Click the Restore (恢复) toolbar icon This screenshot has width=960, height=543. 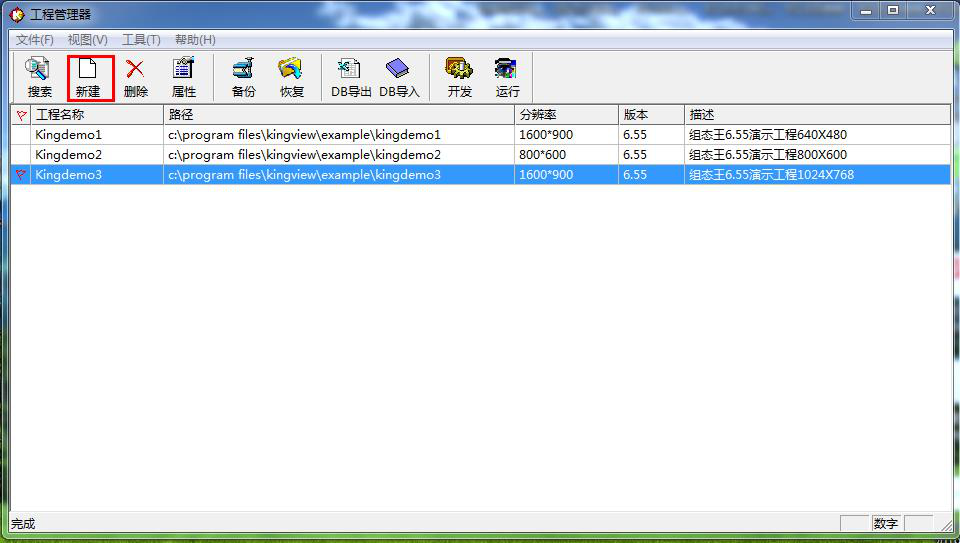291,77
